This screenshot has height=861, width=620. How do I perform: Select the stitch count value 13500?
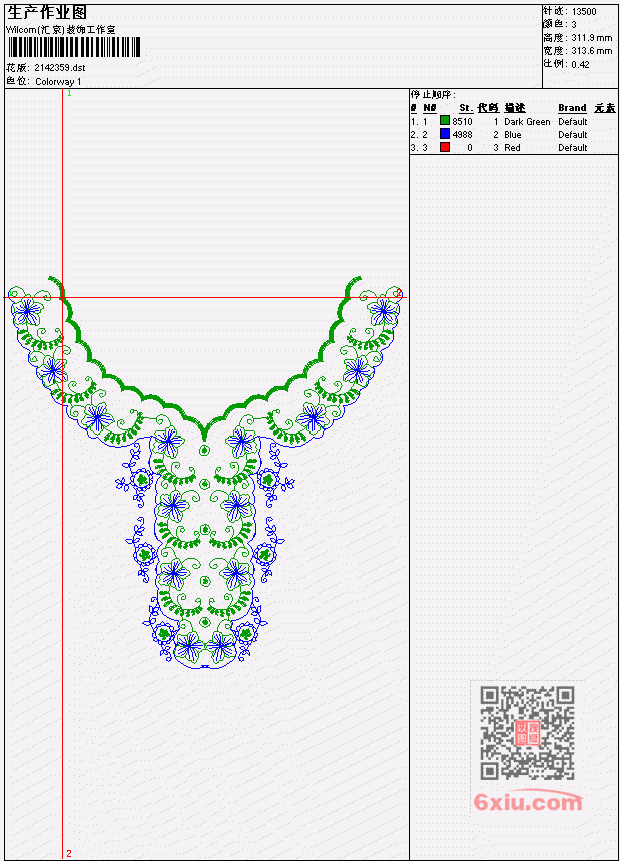584,12
